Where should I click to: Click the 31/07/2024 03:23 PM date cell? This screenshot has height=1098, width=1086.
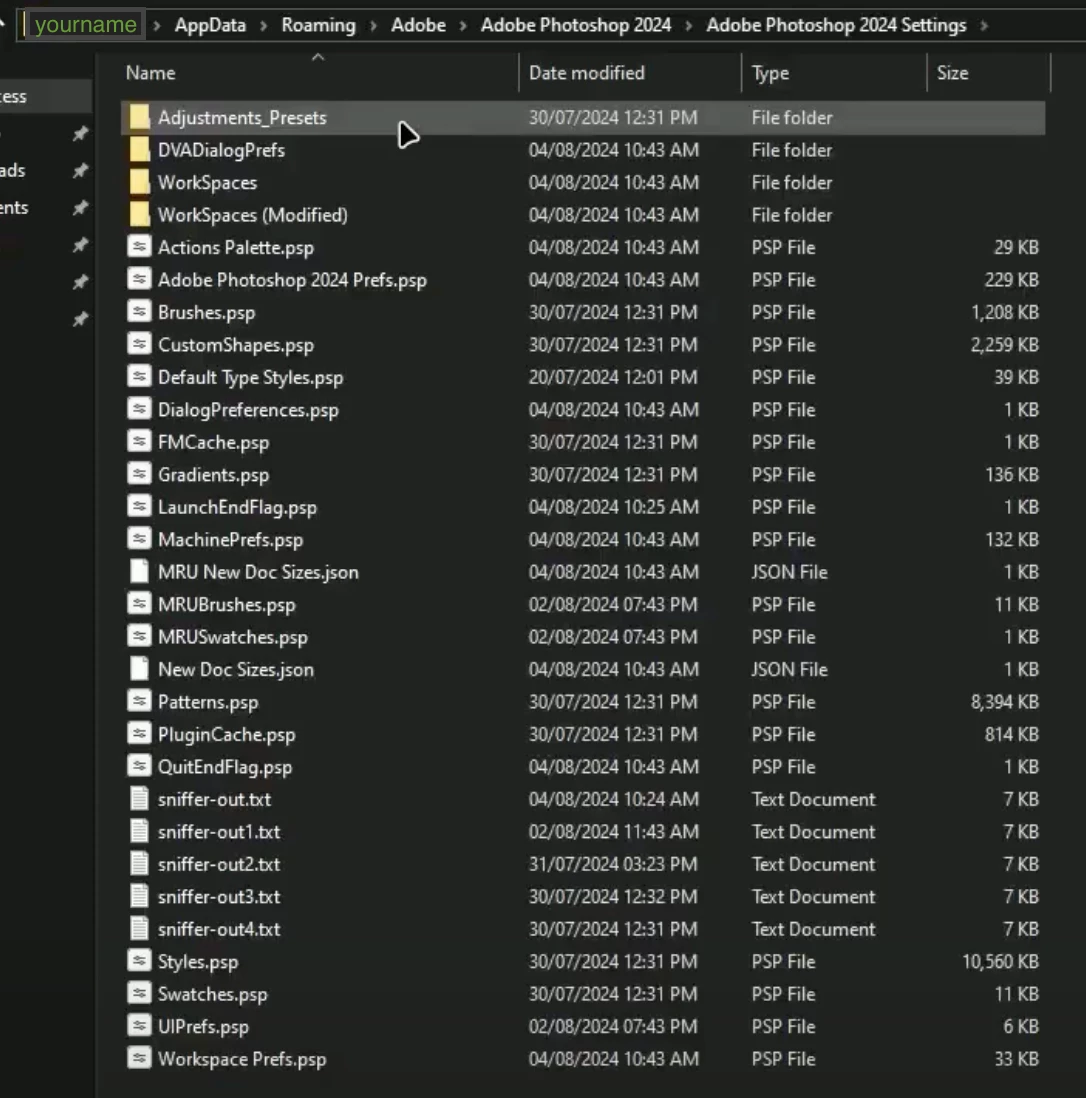(613, 864)
